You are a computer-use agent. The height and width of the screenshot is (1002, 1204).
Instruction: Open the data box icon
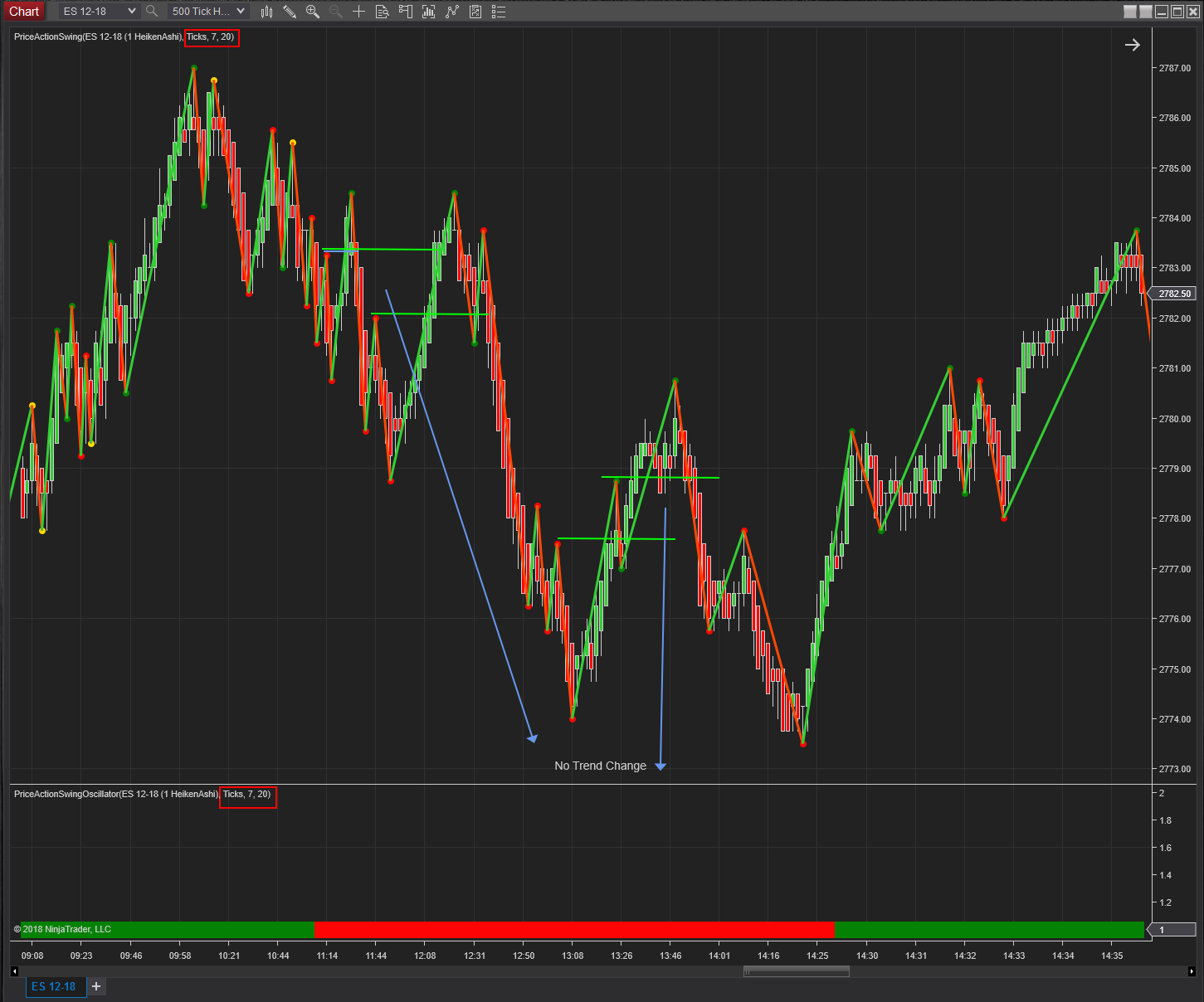[x=382, y=12]
